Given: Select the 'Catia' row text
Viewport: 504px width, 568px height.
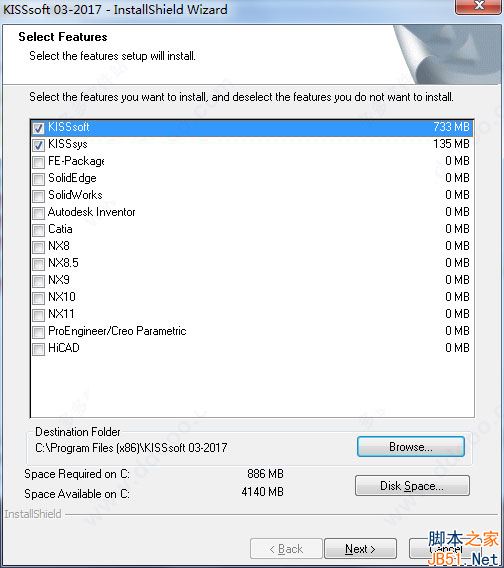Looking at the screenshot, I should pyautogui.click(x=60, y=229).
